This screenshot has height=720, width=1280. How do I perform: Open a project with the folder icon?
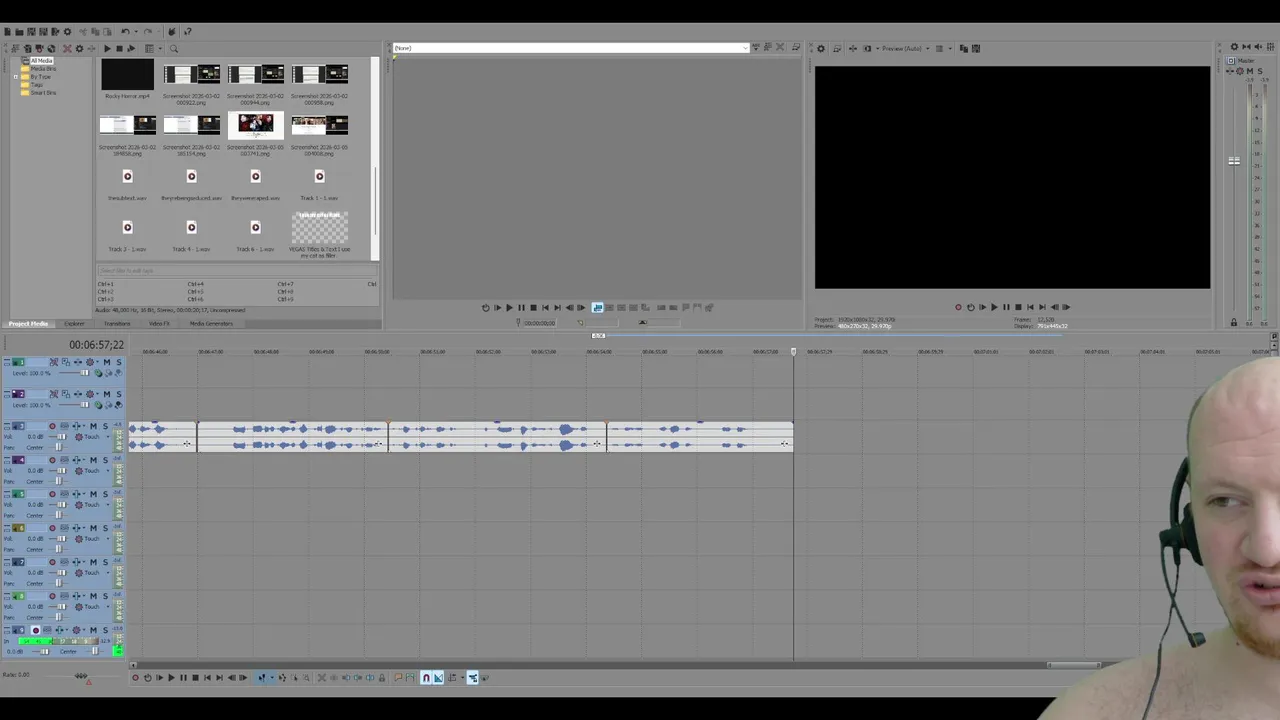19,32
